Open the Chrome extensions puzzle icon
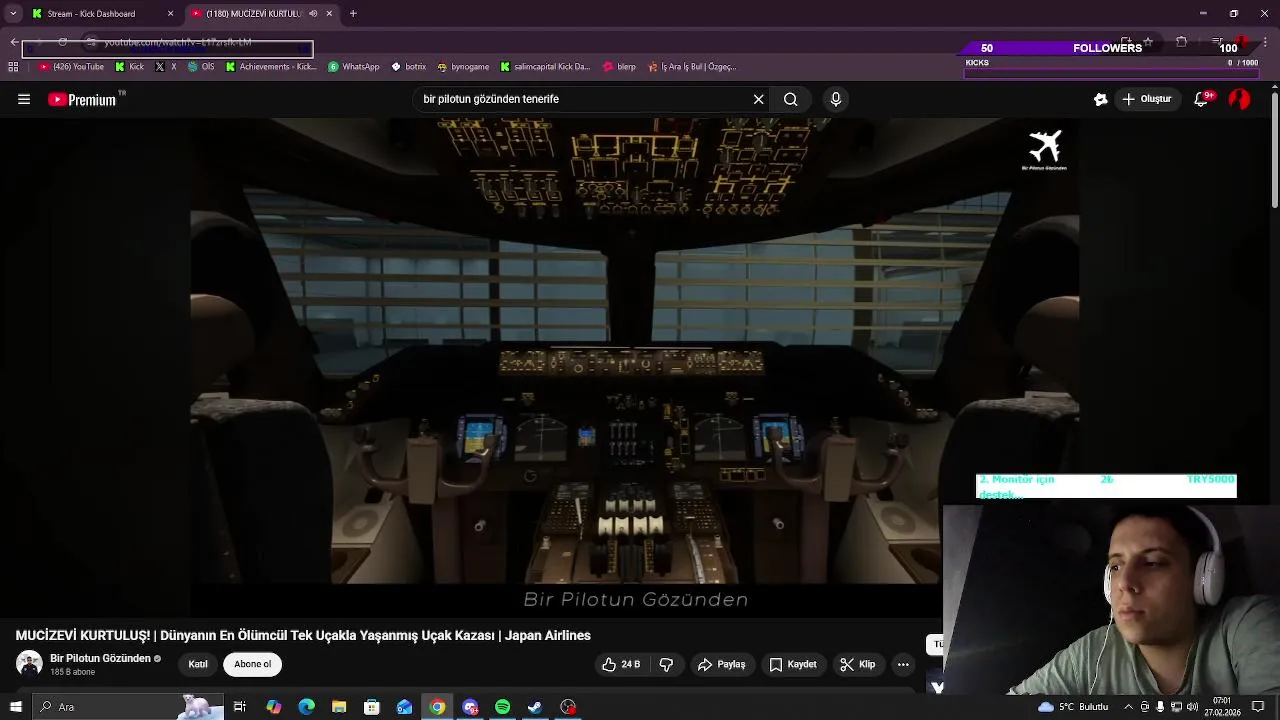 coord(1181,42)
